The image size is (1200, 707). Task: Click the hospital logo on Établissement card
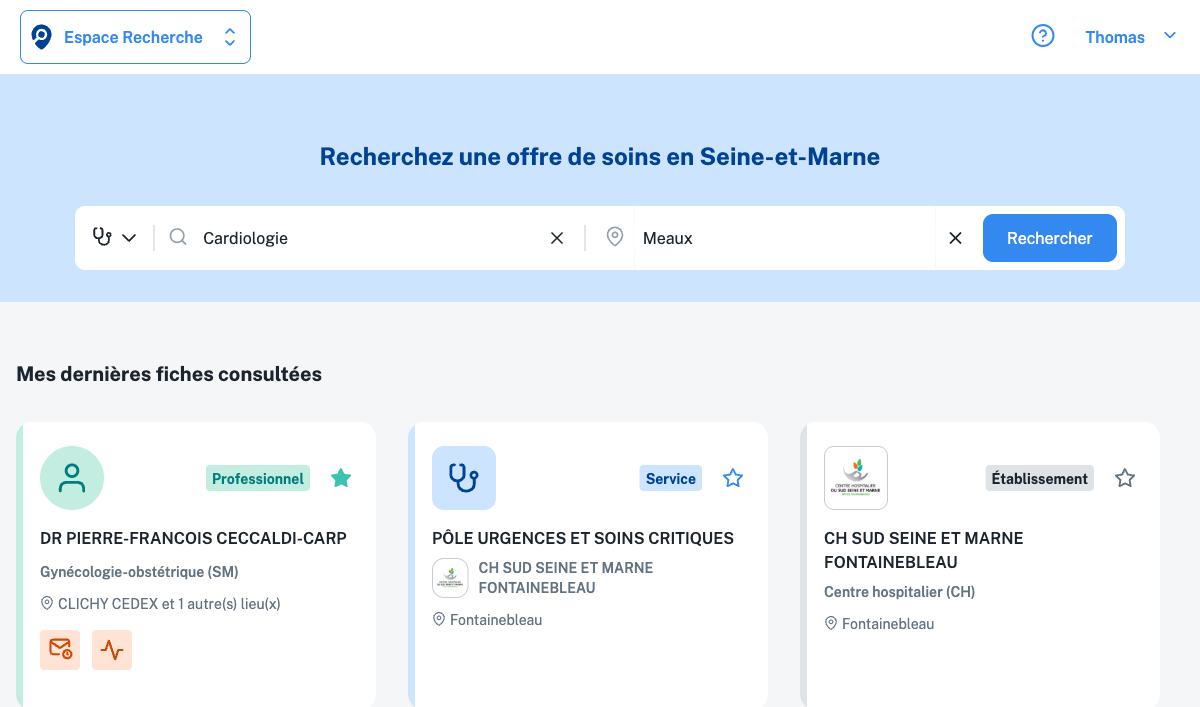(x=856, y=478)
